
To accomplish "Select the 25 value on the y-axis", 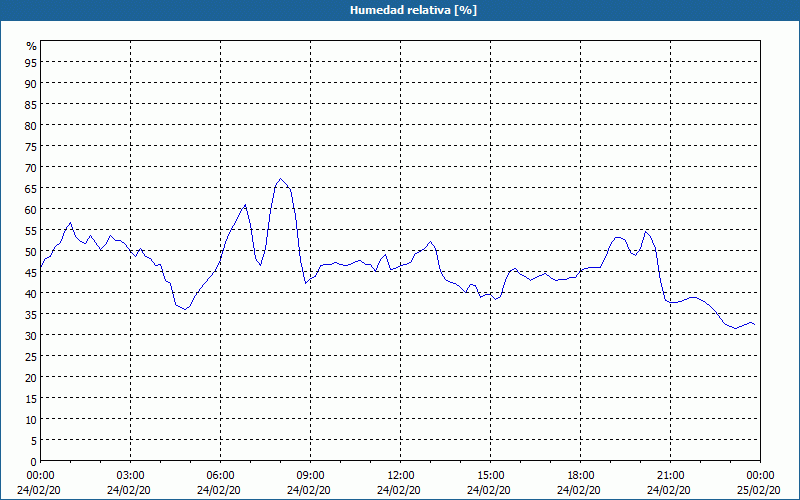I will click(31, 356).
